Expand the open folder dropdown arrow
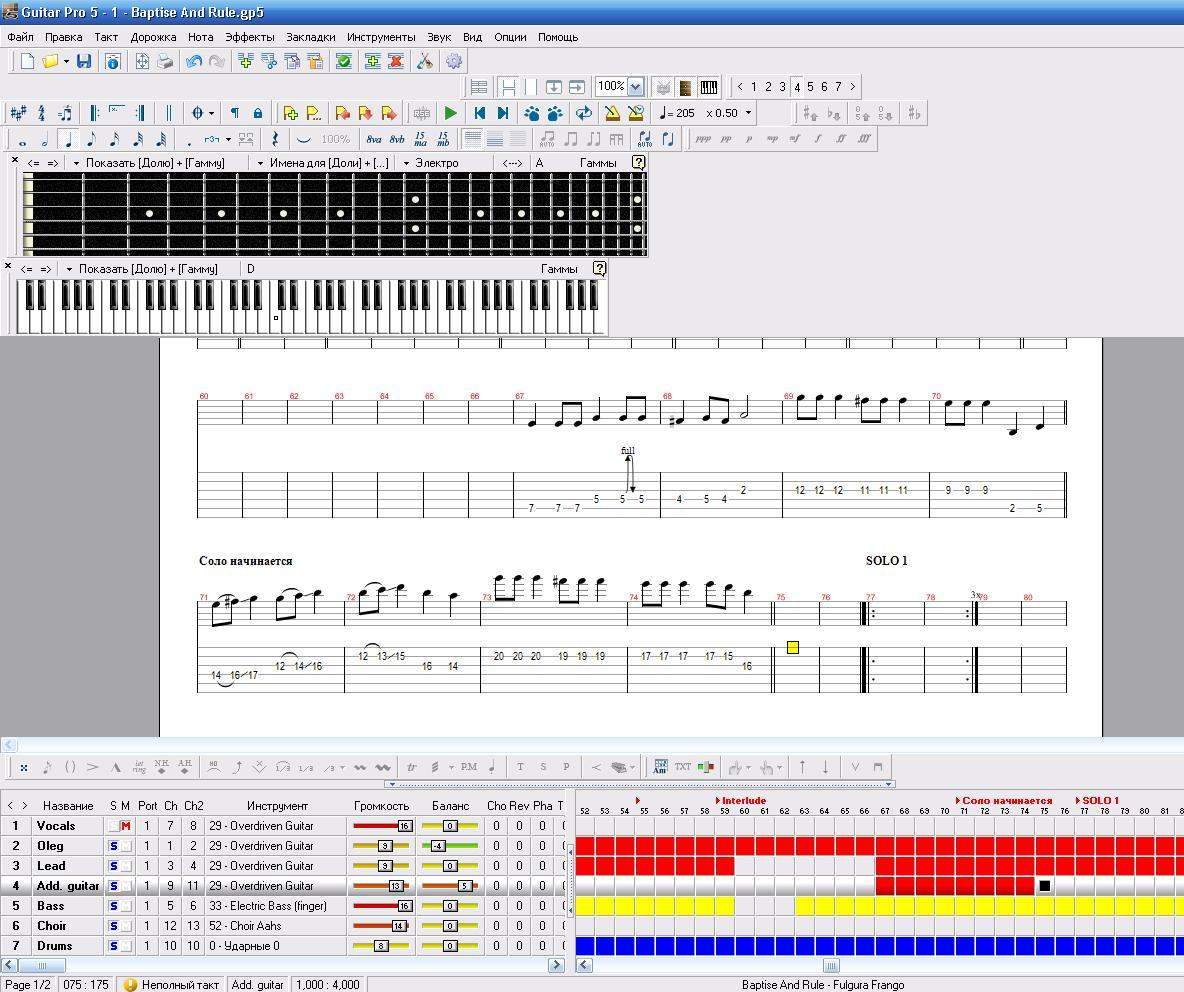The image size is (1184, 992). (x=66, y=61)
